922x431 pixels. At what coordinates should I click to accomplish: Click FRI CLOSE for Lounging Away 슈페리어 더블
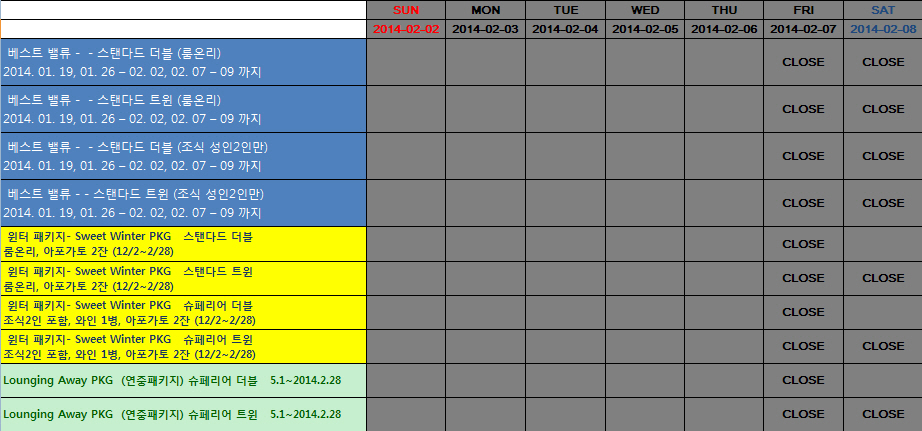pos(803,380)
